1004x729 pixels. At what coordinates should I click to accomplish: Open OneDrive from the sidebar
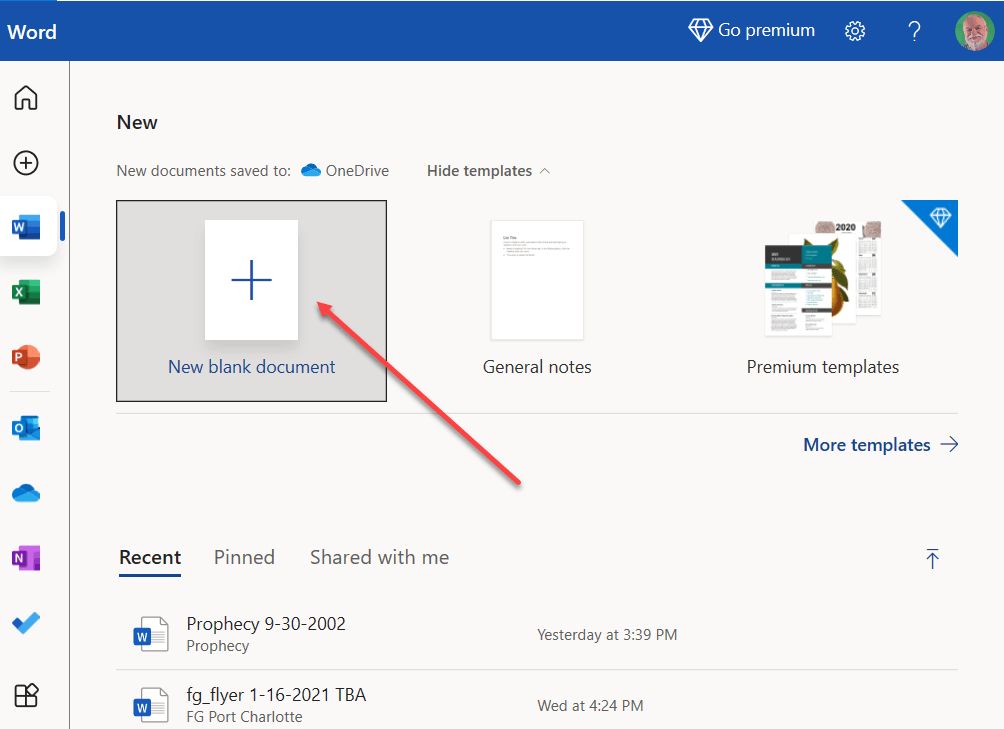26,493
